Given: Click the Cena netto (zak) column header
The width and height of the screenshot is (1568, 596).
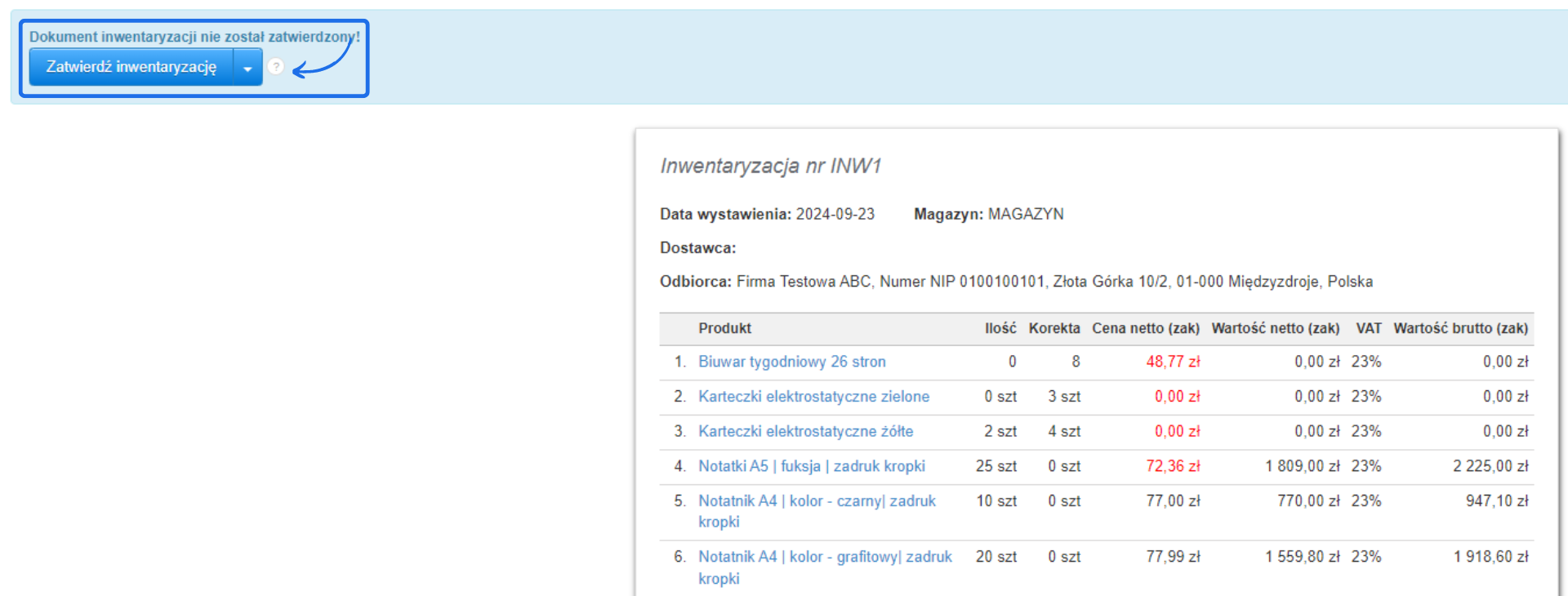Looking at the screenshot, I should click(x=1145, y=328).
